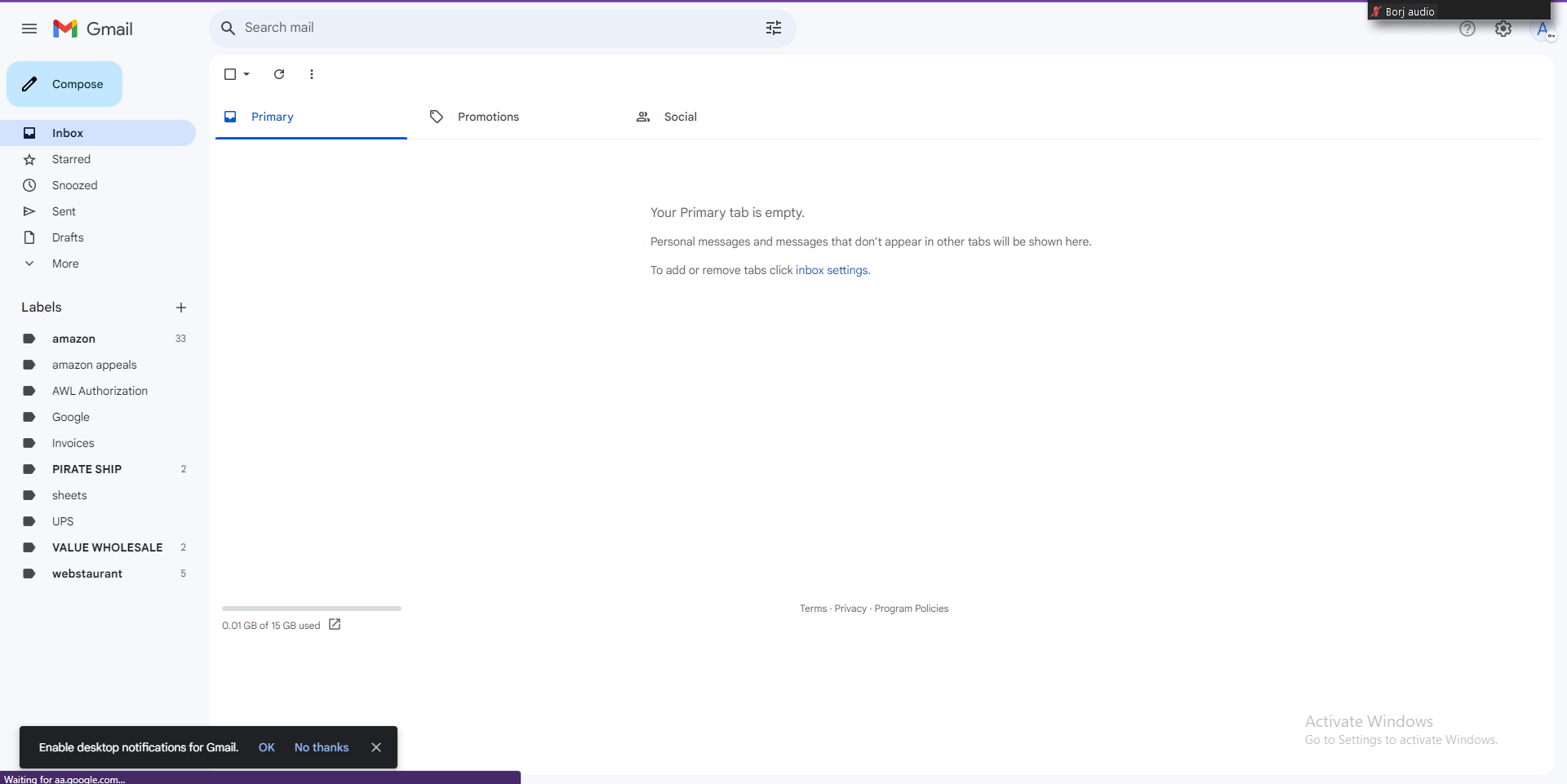Decline notifications with No thanks
1567x784 pixels.
(322, 747)
